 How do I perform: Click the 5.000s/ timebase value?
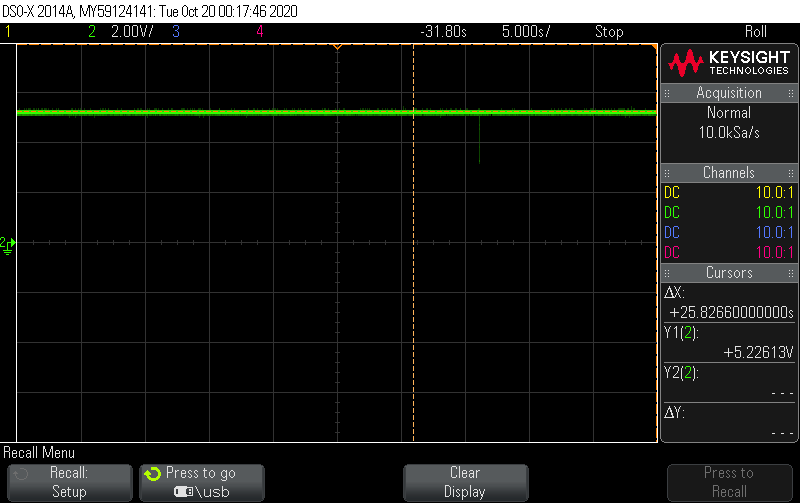pos(526,32)
